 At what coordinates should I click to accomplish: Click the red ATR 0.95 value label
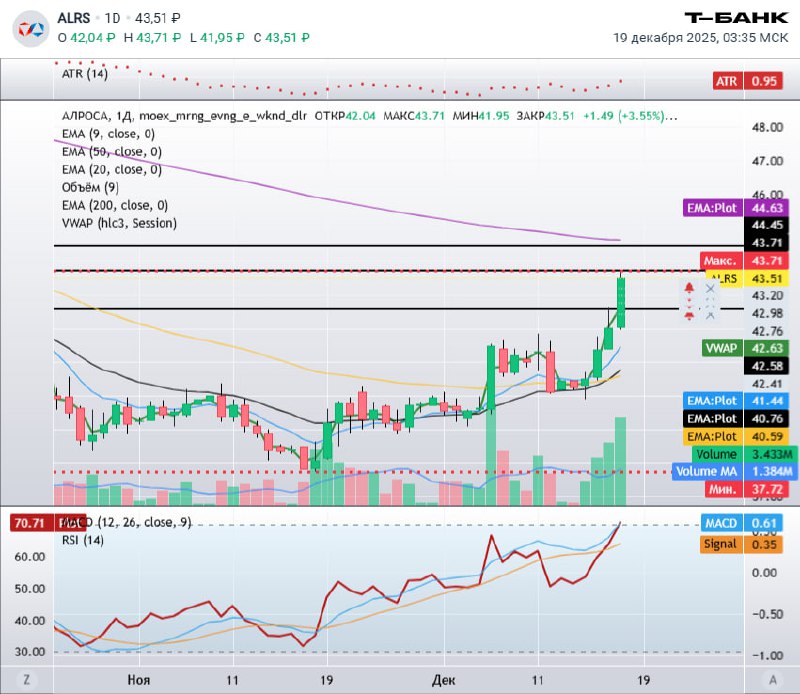tap(747, 81)
